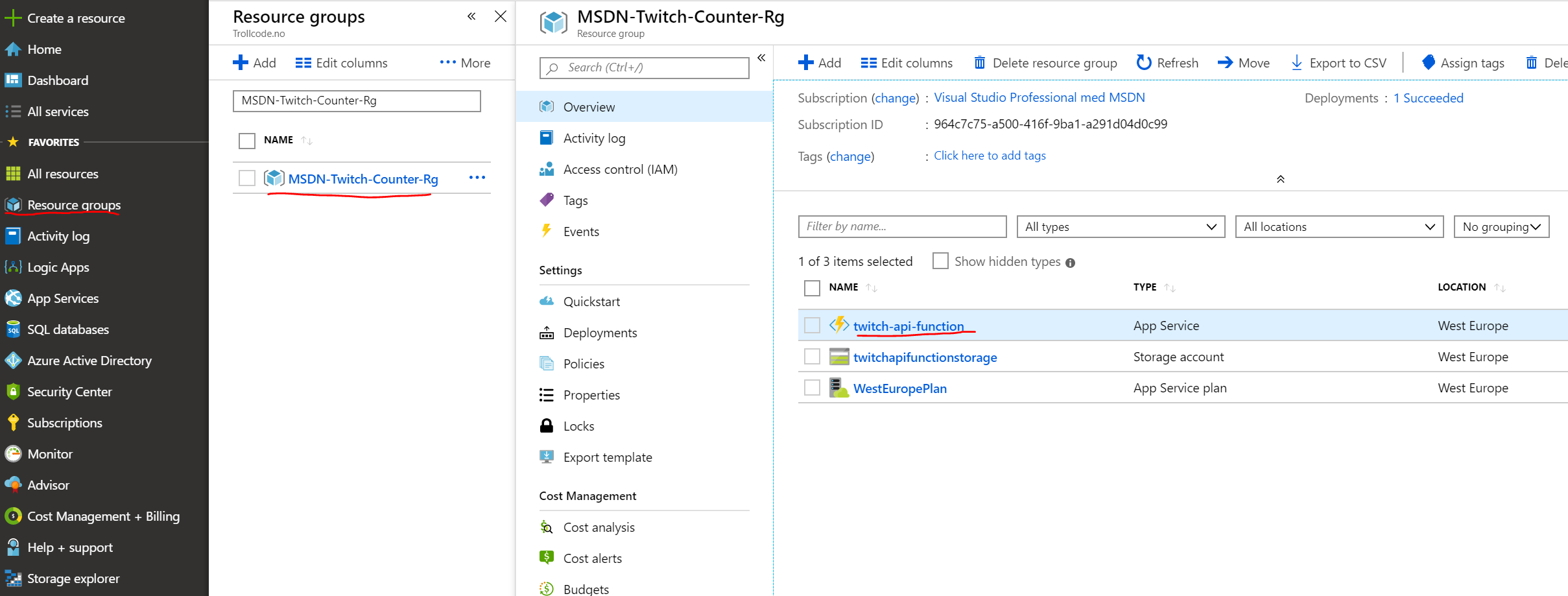Open the All locations dropdown
This screenshot has width=1568, height=596.
tap(1340, 227)
